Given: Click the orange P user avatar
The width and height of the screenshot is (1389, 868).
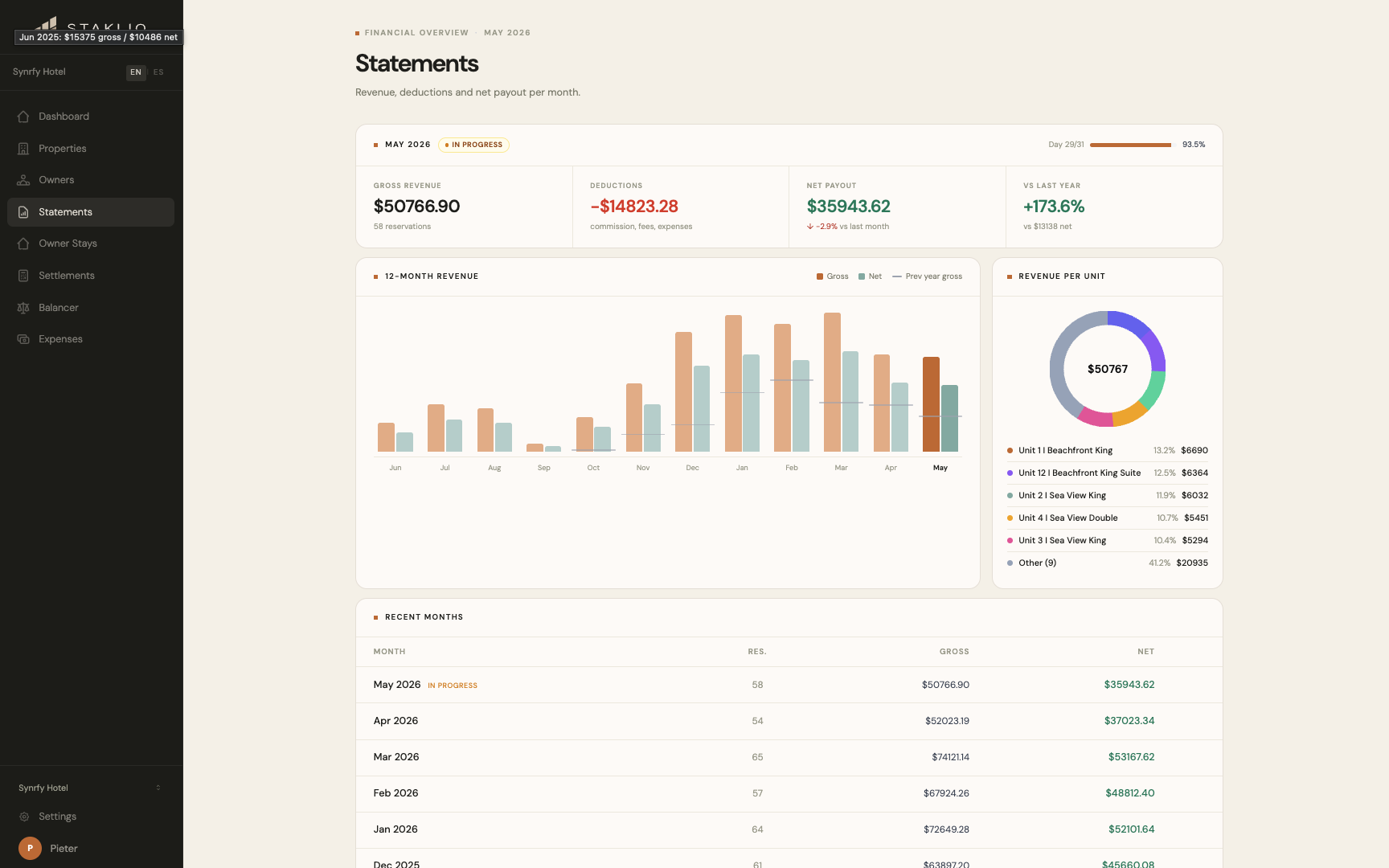Looking at the screenshot, I should pos(30,848).
